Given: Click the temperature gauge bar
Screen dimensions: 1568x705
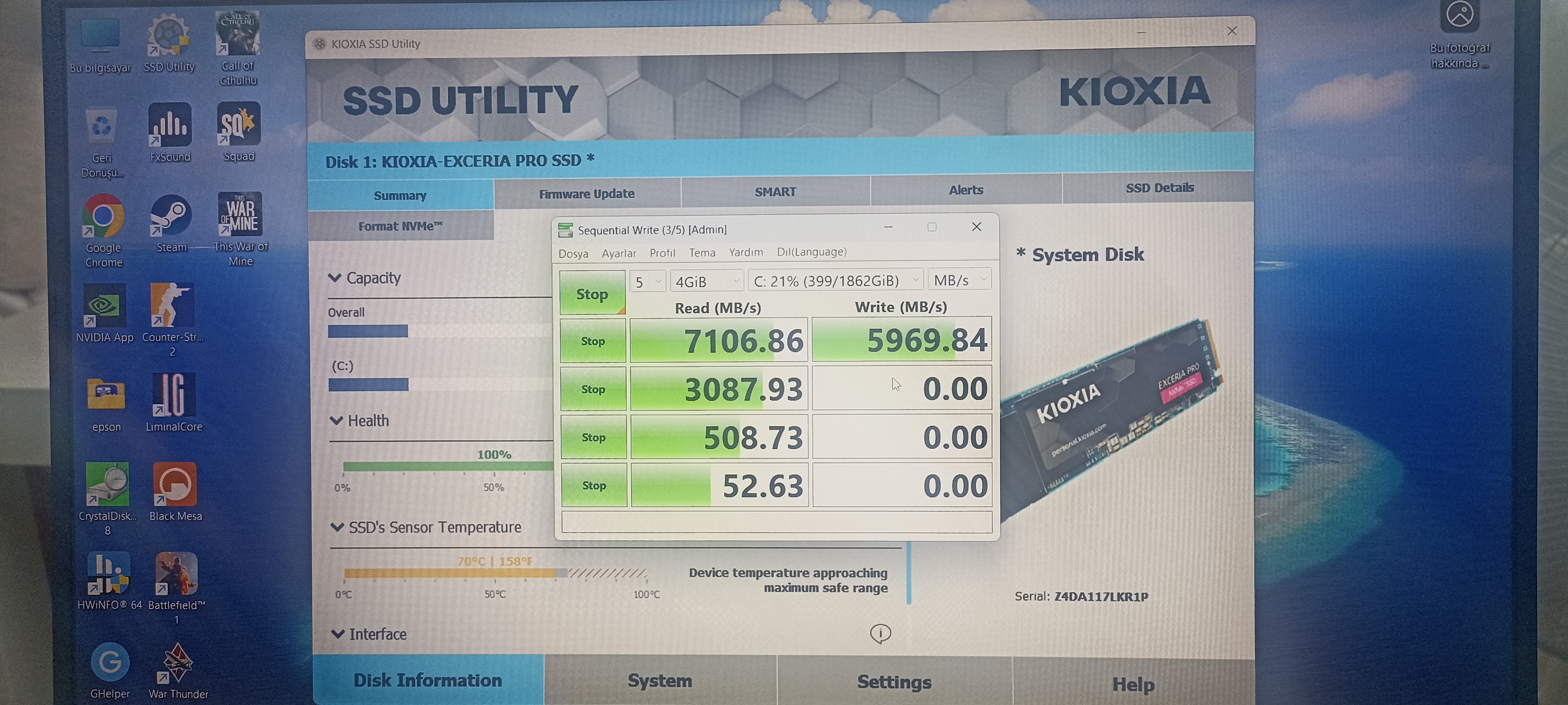Looking at the screenshot, I should point(495,573).
